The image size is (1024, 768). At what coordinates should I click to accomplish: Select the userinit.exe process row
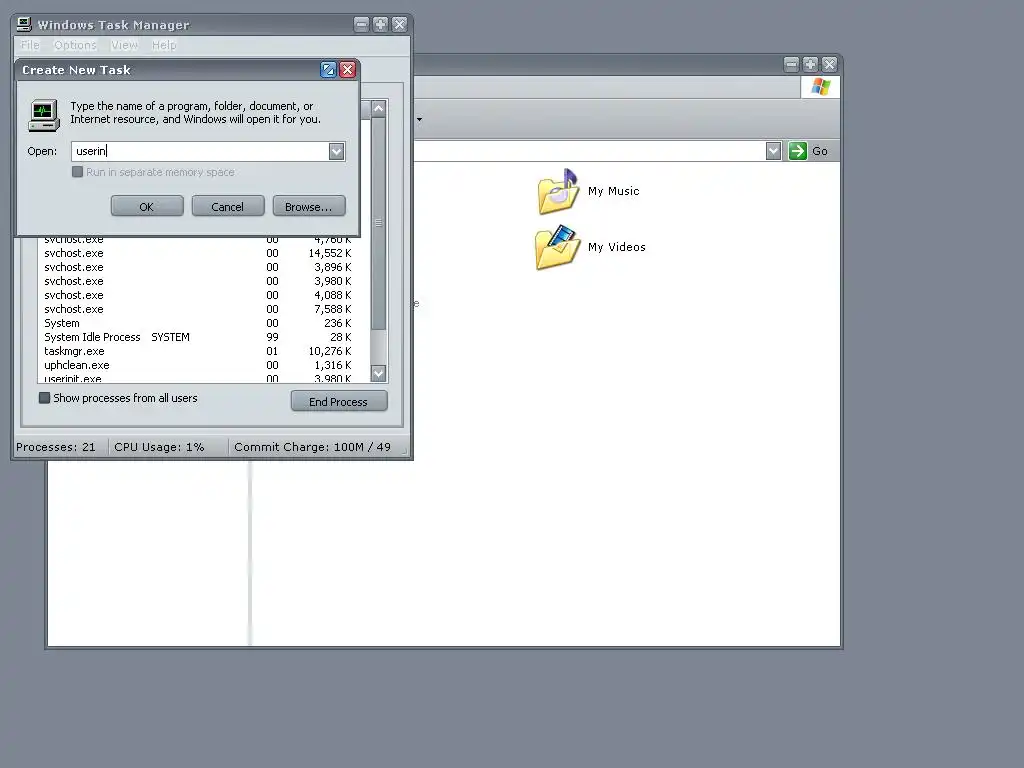tap(198, 378)
